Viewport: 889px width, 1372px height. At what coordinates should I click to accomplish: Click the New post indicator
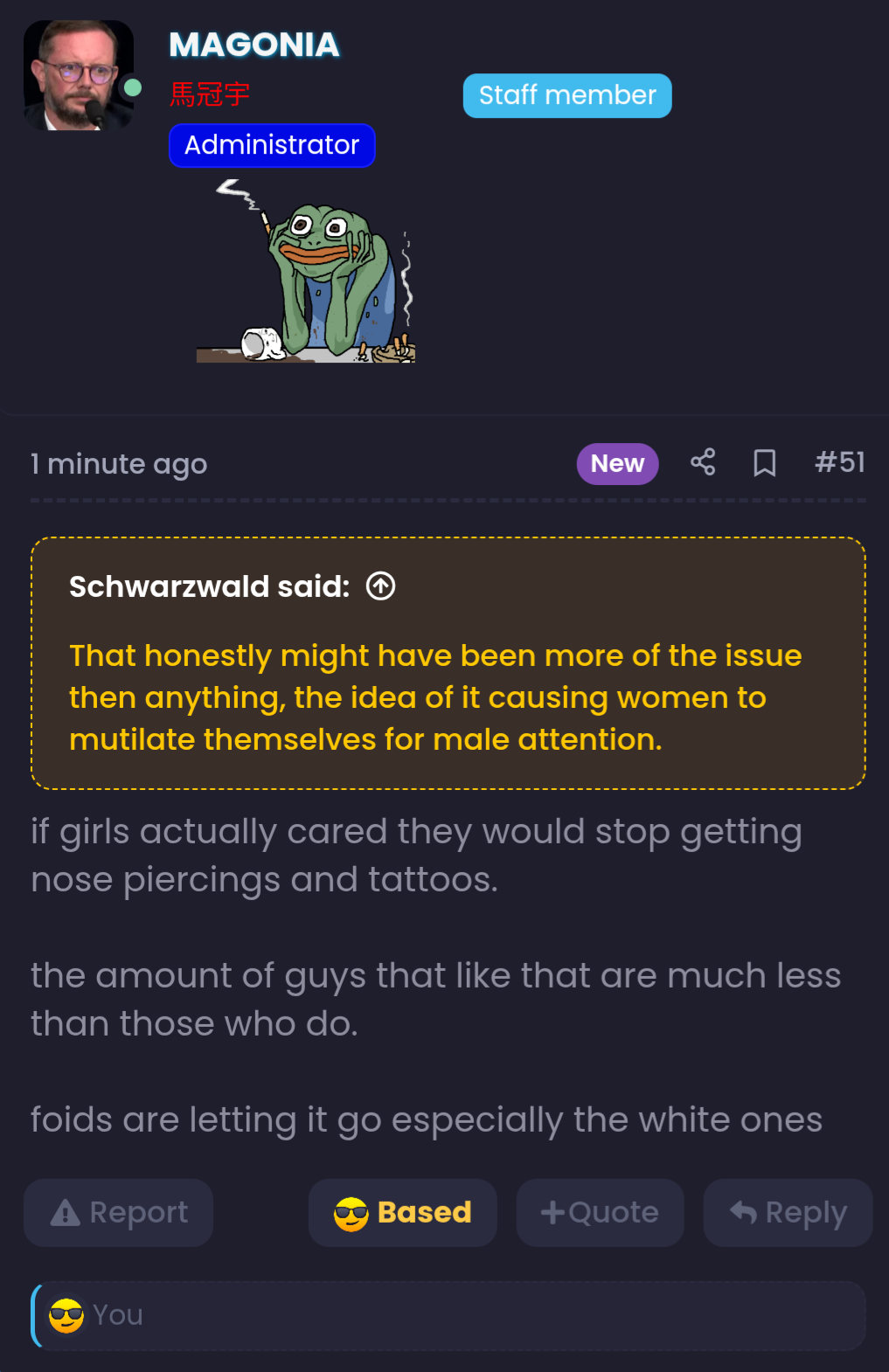pos(617,463)
